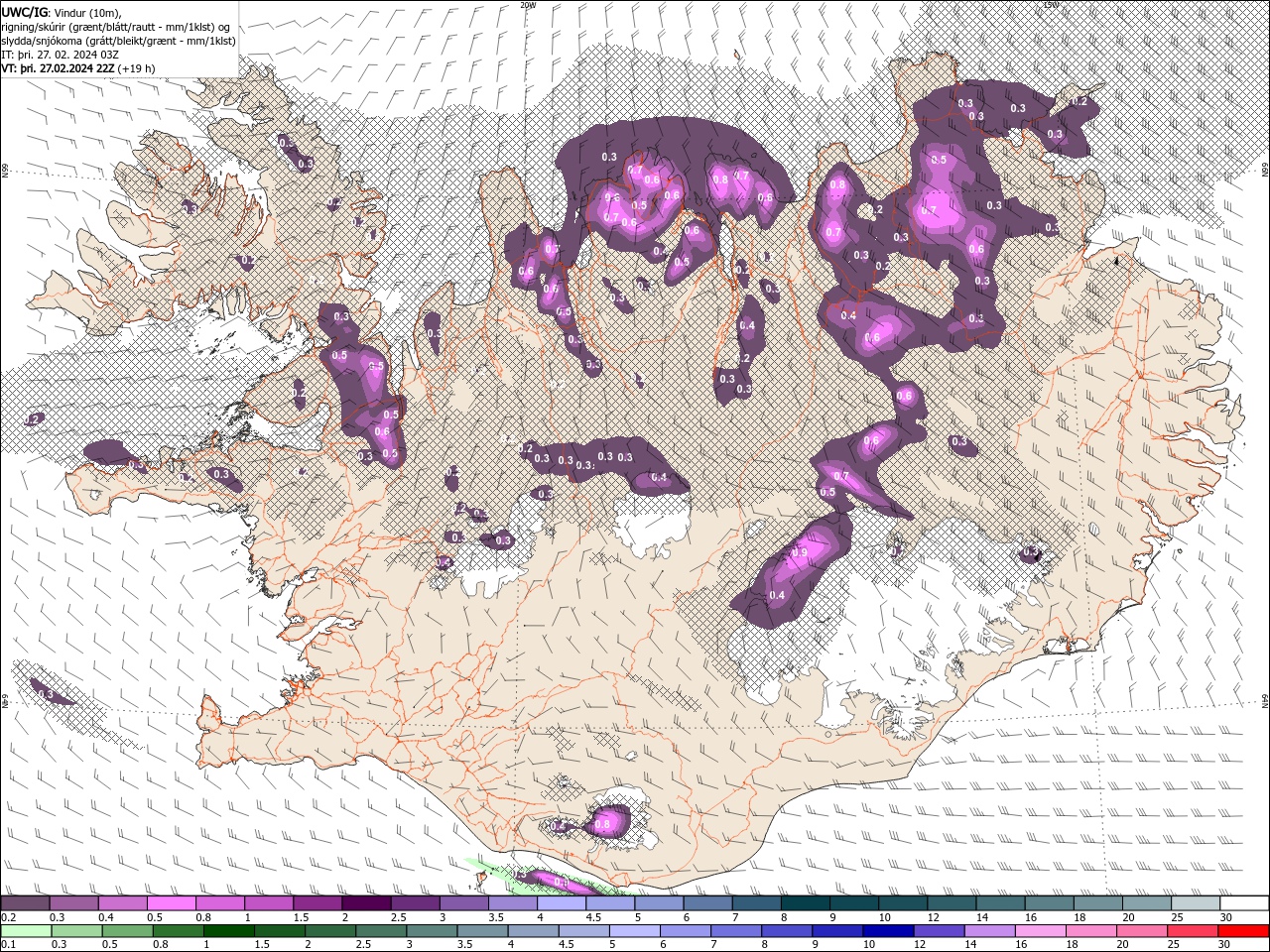Select the lower legend swatch between 20 and 25
1270x952 pixels.
(1143, 930)
